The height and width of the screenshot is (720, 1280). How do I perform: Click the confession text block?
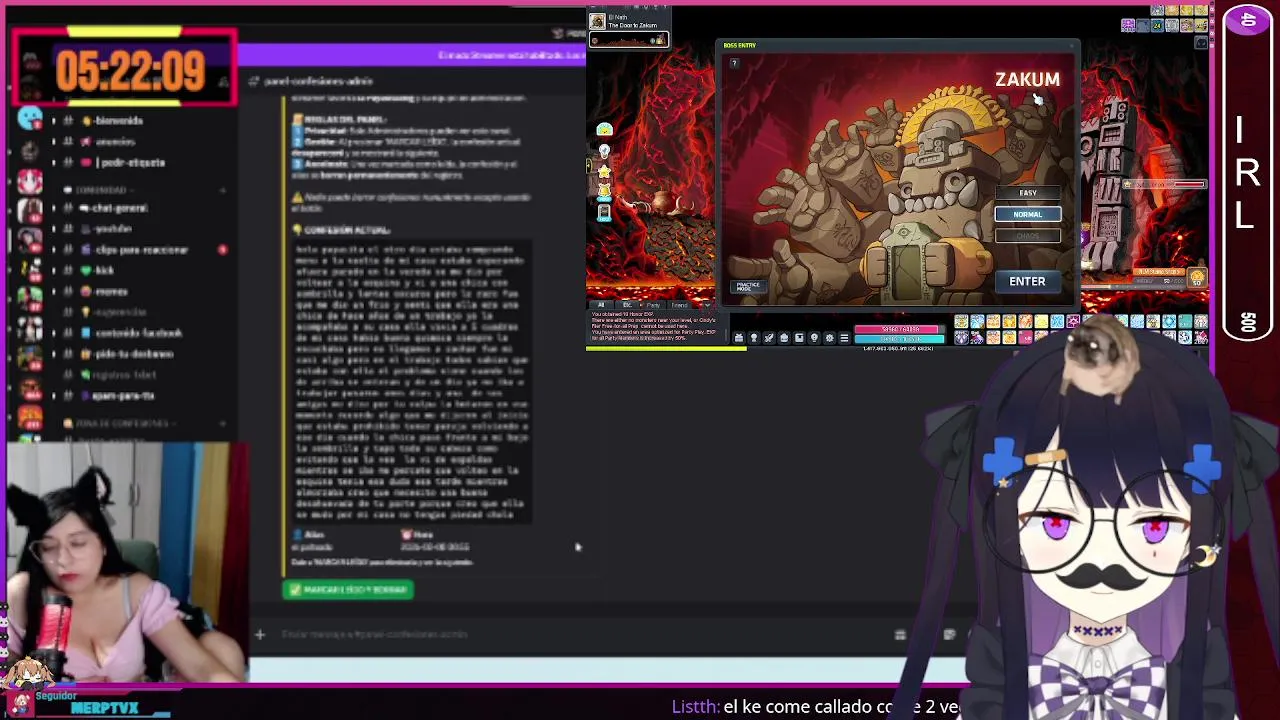pos(411,382)
